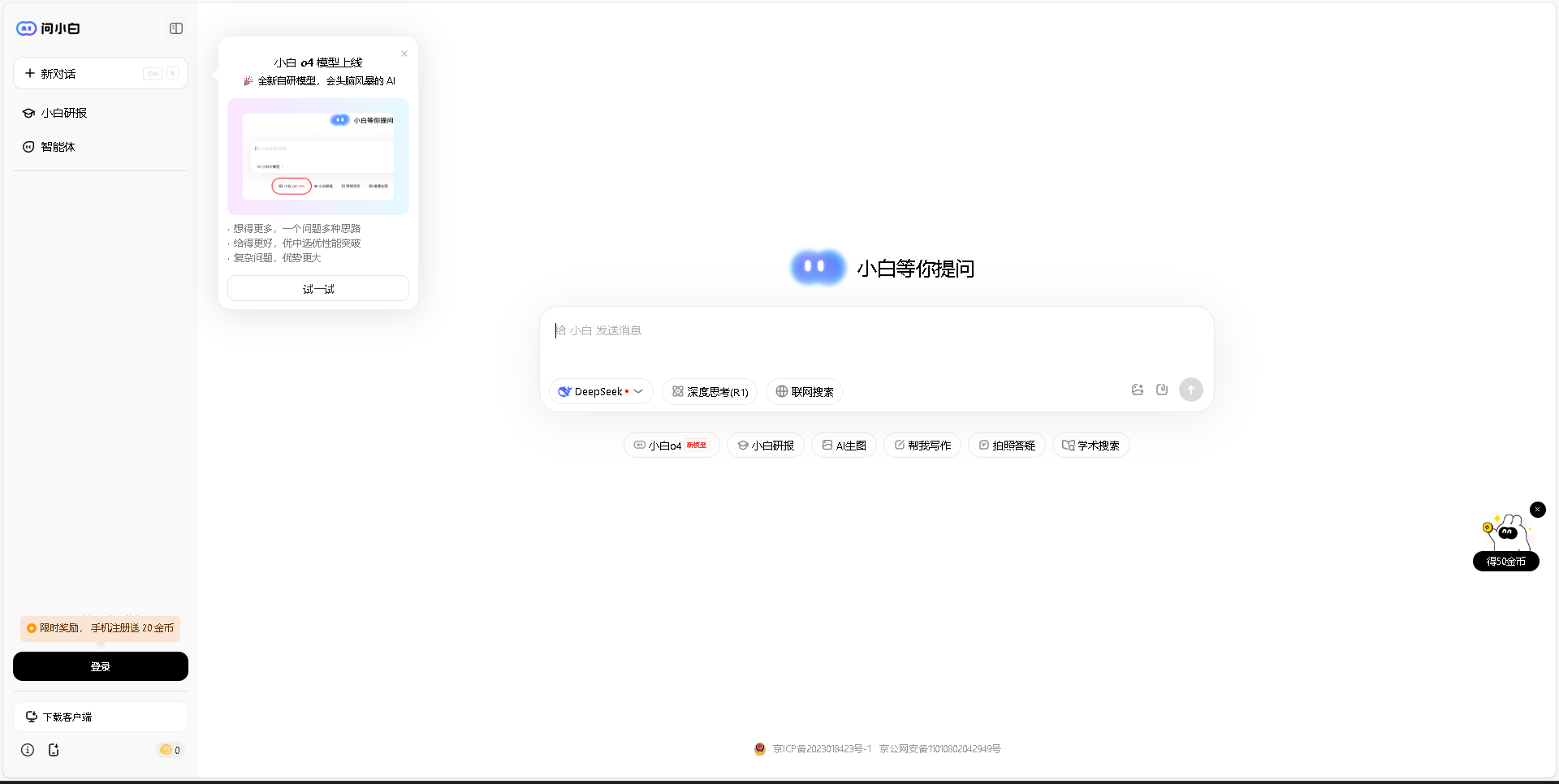Click the image generation icon in the input box
The width and height of the screenshot is (1559, 784).
(1137, 390)
